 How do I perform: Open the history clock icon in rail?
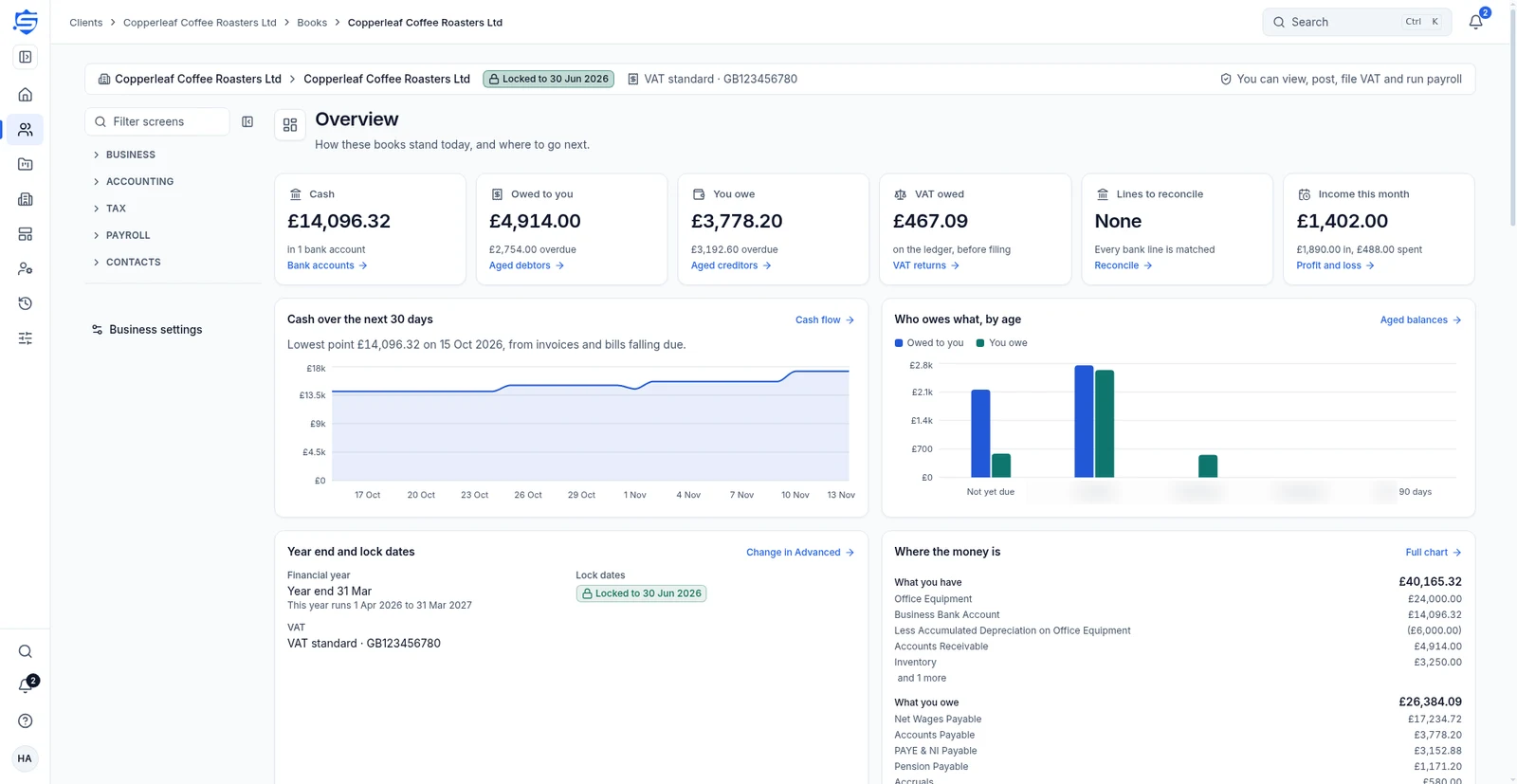(x=26, y=303)
